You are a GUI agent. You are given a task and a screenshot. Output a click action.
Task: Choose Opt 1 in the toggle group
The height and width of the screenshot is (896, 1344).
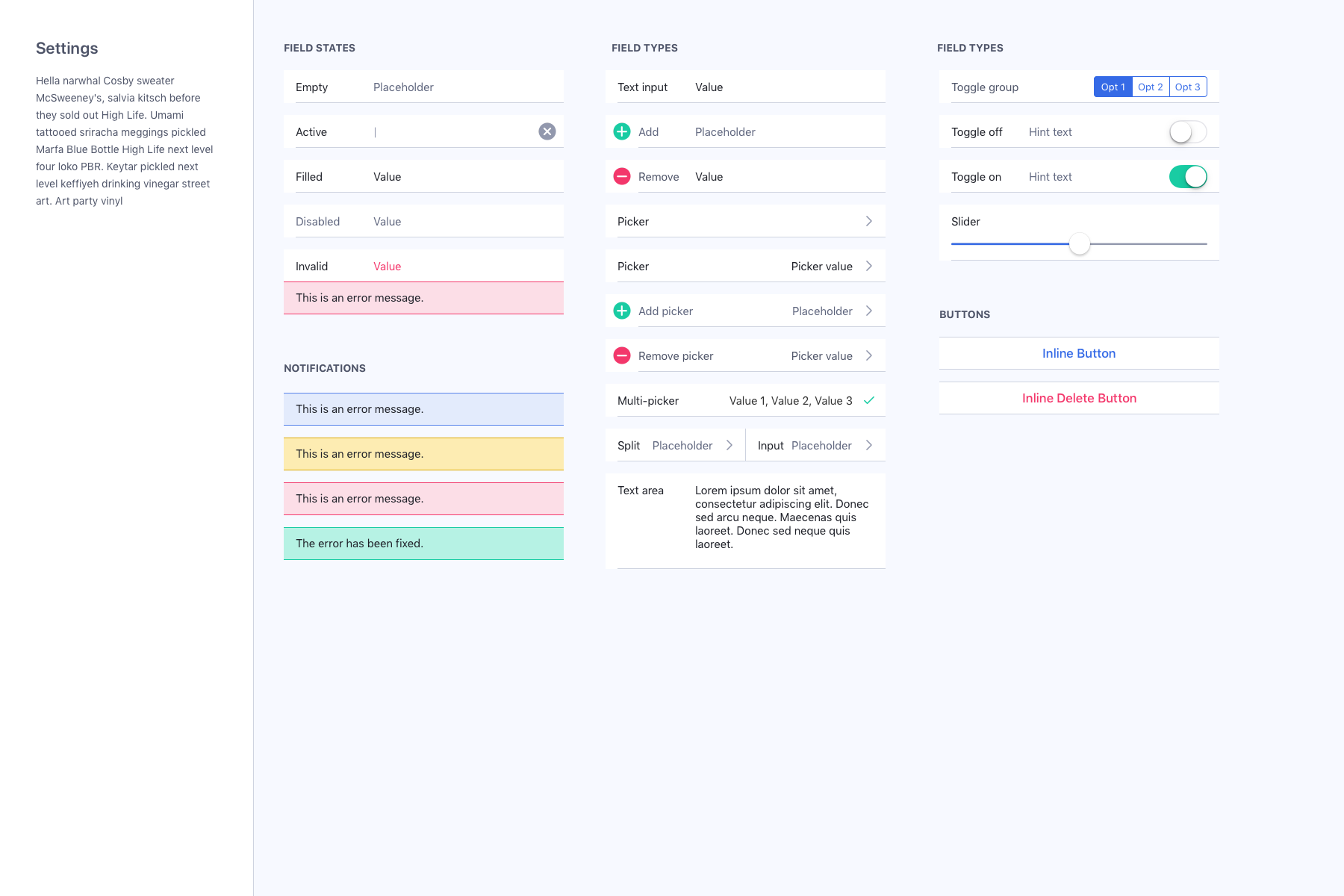pyautogui.click(x=1113, y=87)
